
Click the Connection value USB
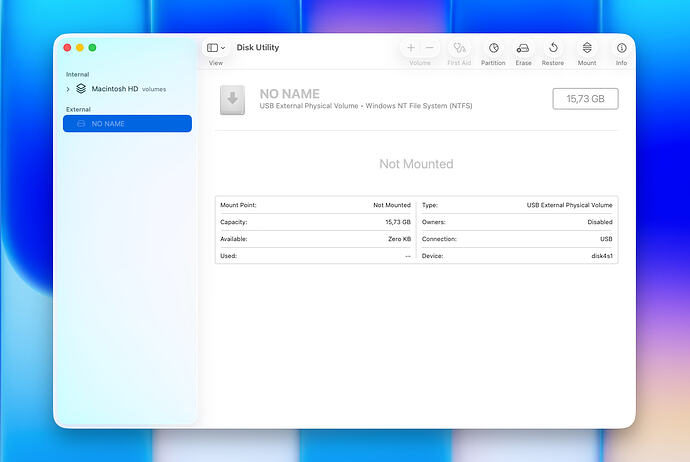coord(606,239)
